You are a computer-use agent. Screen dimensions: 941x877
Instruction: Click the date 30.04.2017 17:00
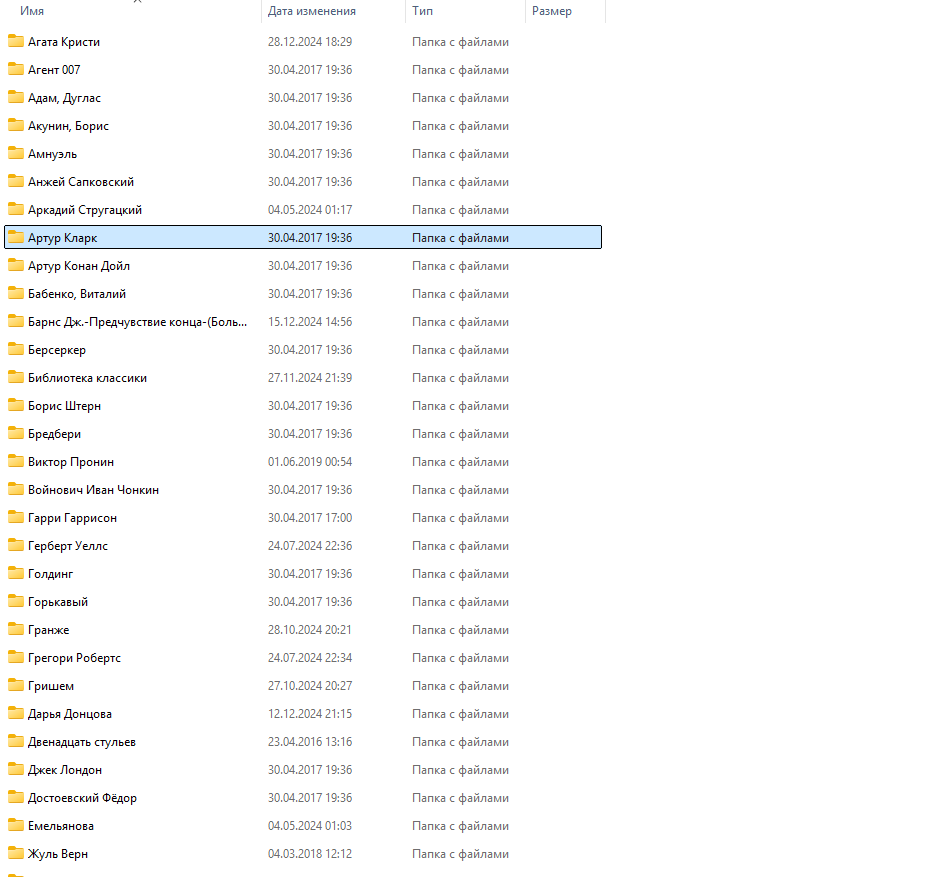310,517
